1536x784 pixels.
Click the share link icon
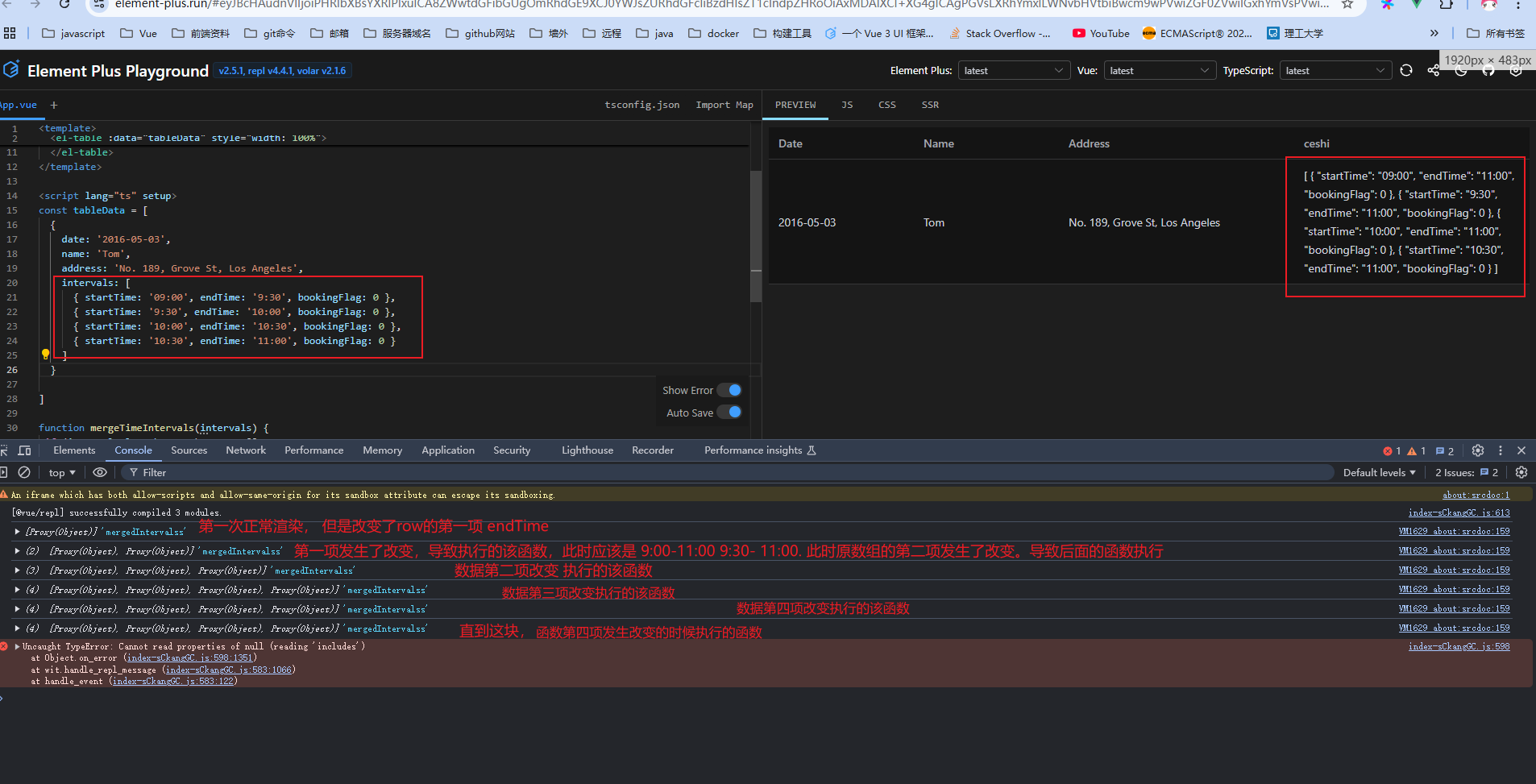tap(1433, 71)
